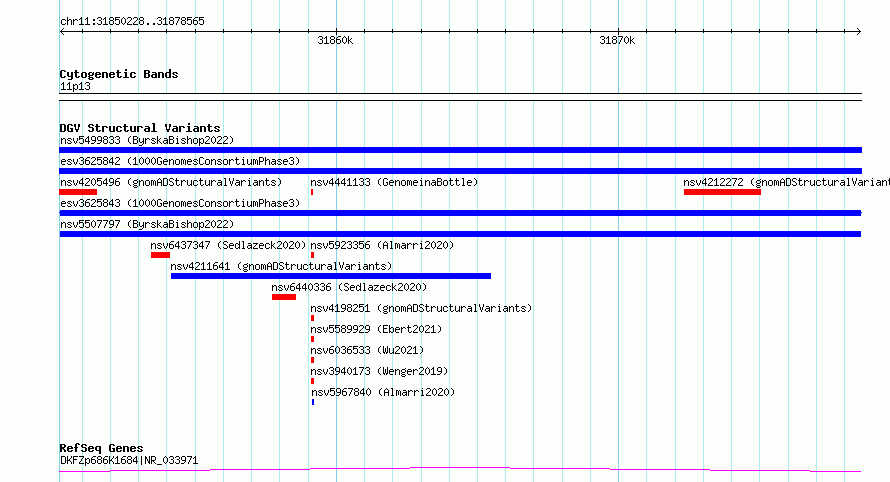Image resolution: width=890 pixels, height=482 pixels.
Task: Select the blue bar under nsv5499833
Action: (460, 150)
